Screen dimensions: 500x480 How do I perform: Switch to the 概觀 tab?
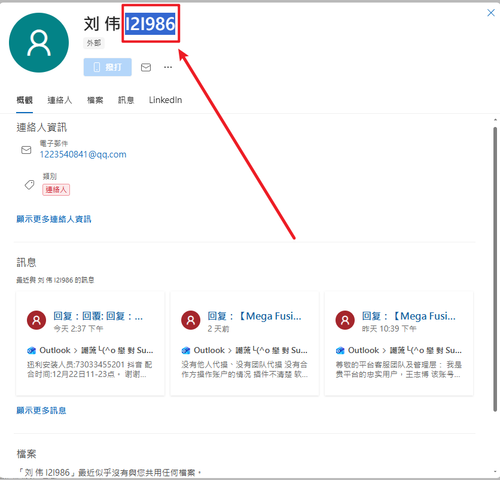[25, 100]
